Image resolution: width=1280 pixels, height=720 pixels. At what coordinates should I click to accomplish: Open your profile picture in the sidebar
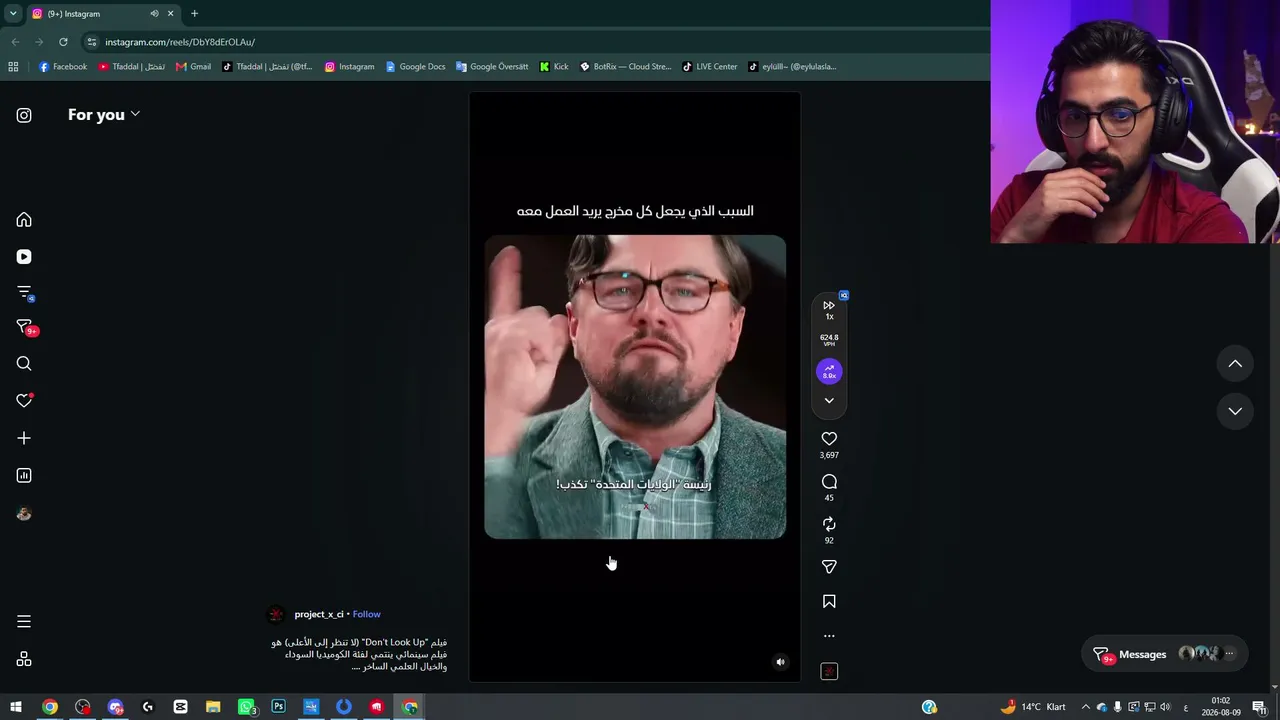[x=24, y=514]
